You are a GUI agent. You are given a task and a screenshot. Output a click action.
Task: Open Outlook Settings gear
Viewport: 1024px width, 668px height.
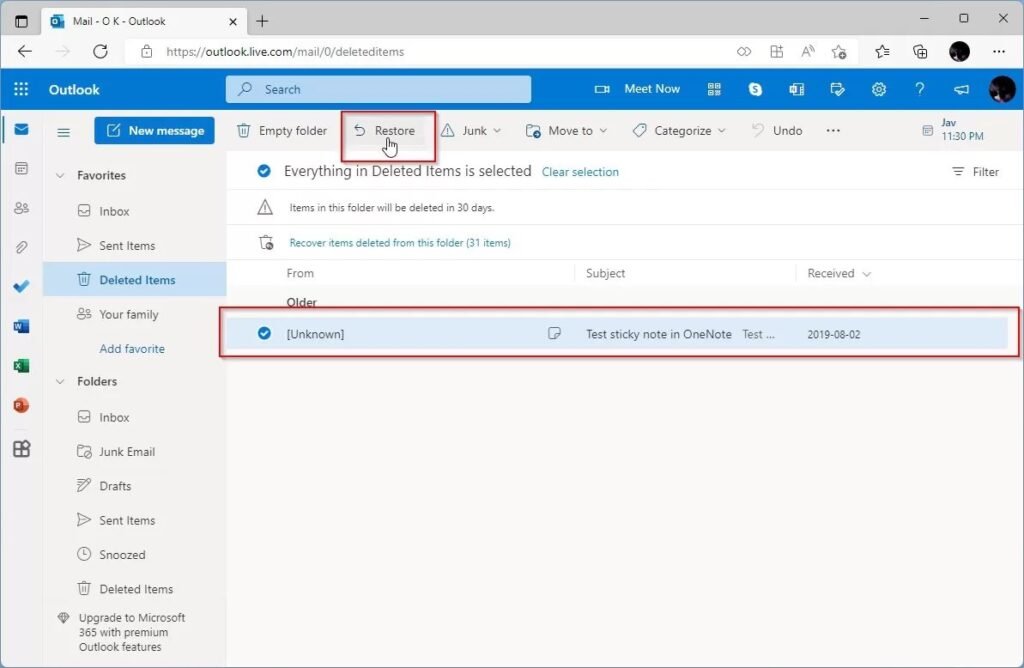[x=878, y=89]
